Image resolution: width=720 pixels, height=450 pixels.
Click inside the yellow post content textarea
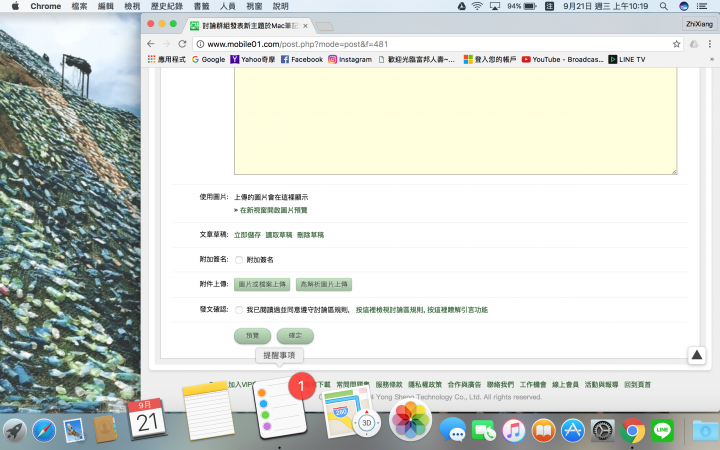pos(456,120)
